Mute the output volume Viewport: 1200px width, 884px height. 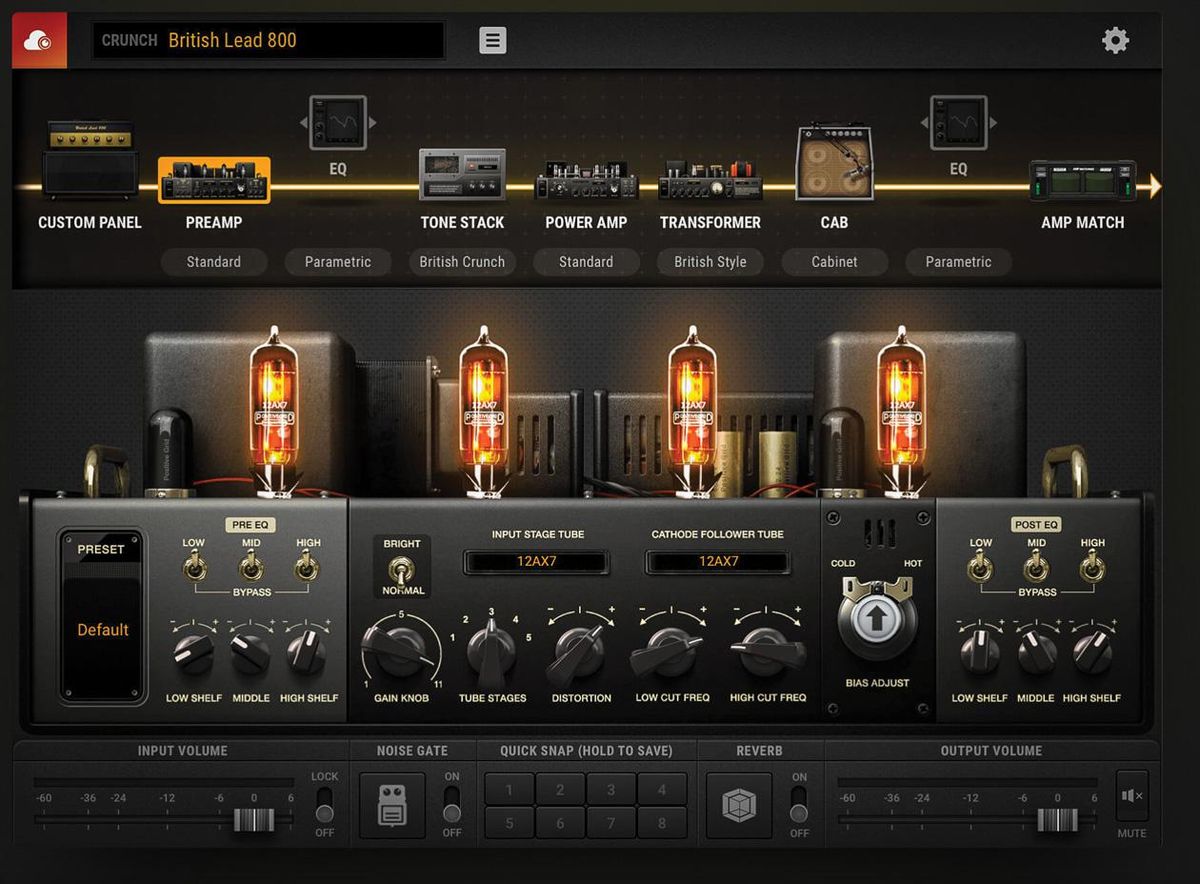1132,796
